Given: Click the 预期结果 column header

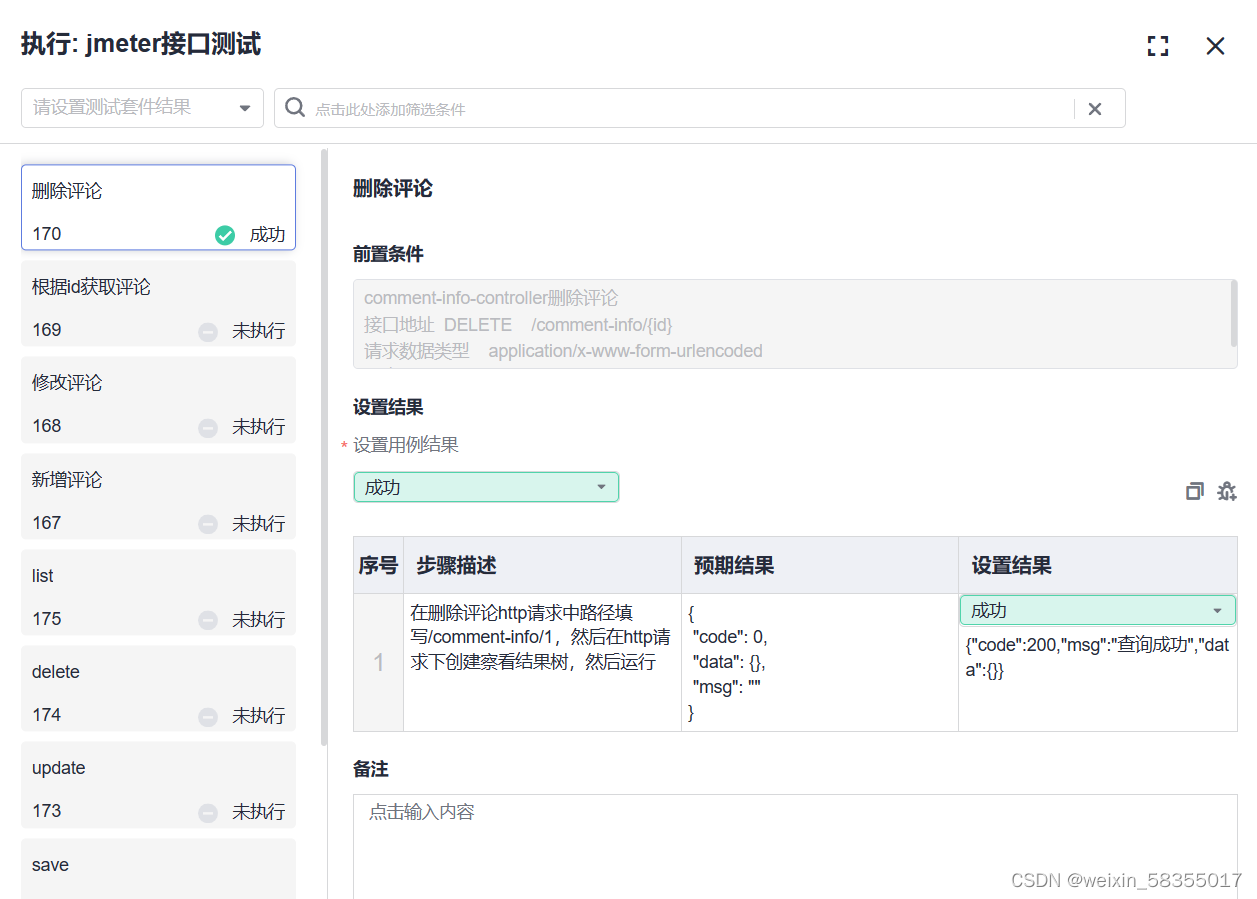Looking at the screenshot, I should [x=820, y=565].
